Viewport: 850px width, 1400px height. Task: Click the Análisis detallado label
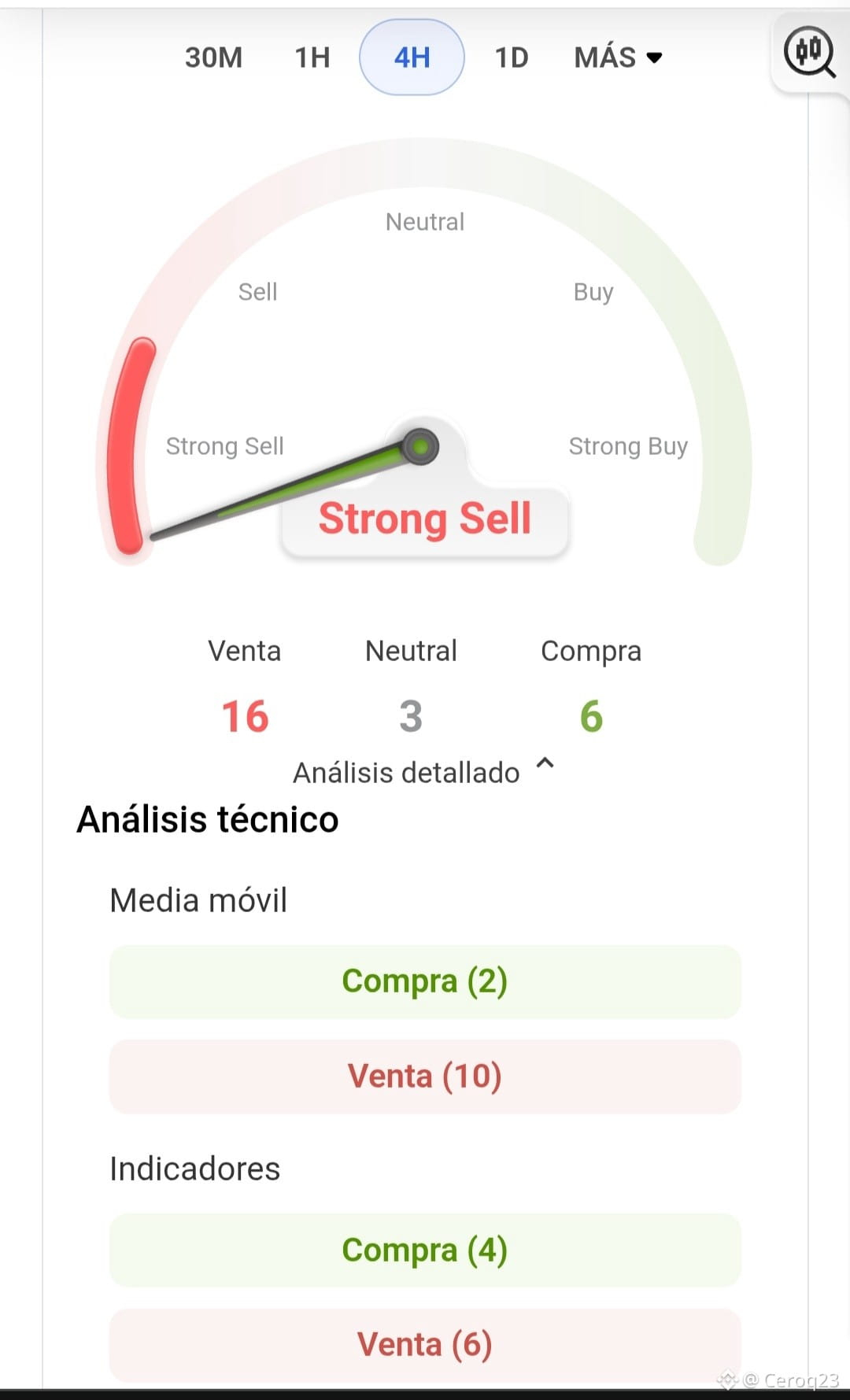[x=406, y=773]
